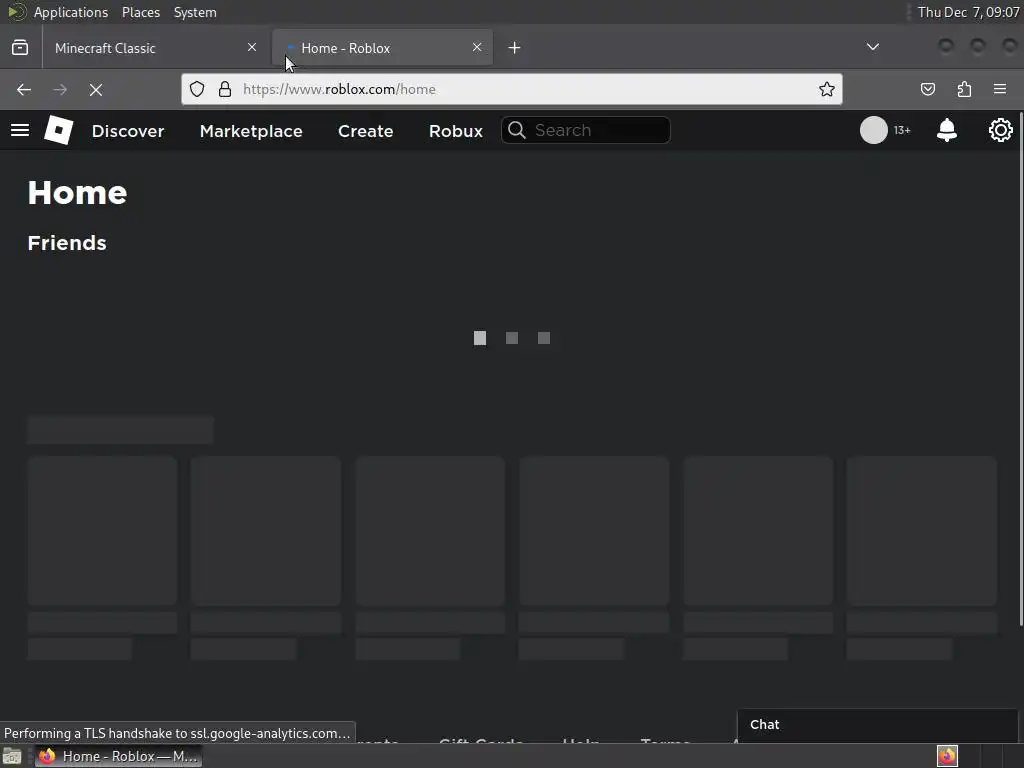Open the tracking protection shield icon
Viewport: 1024px width, 768px height.
[197, 89]
